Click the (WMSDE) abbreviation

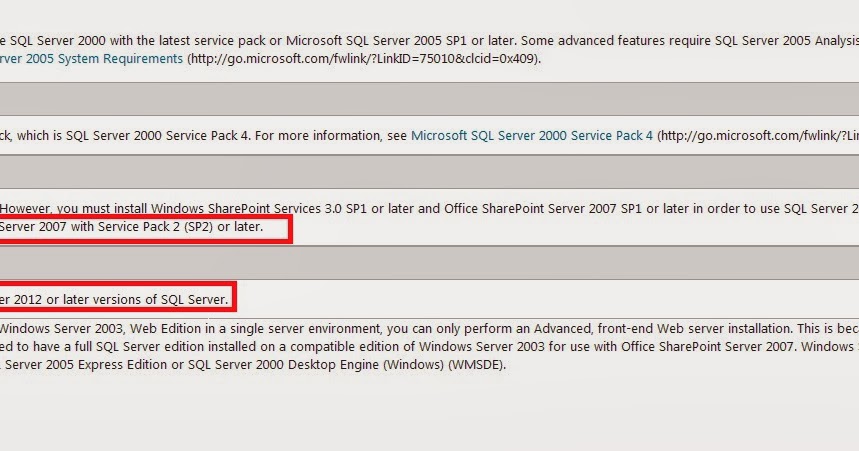tap(476, 364)
